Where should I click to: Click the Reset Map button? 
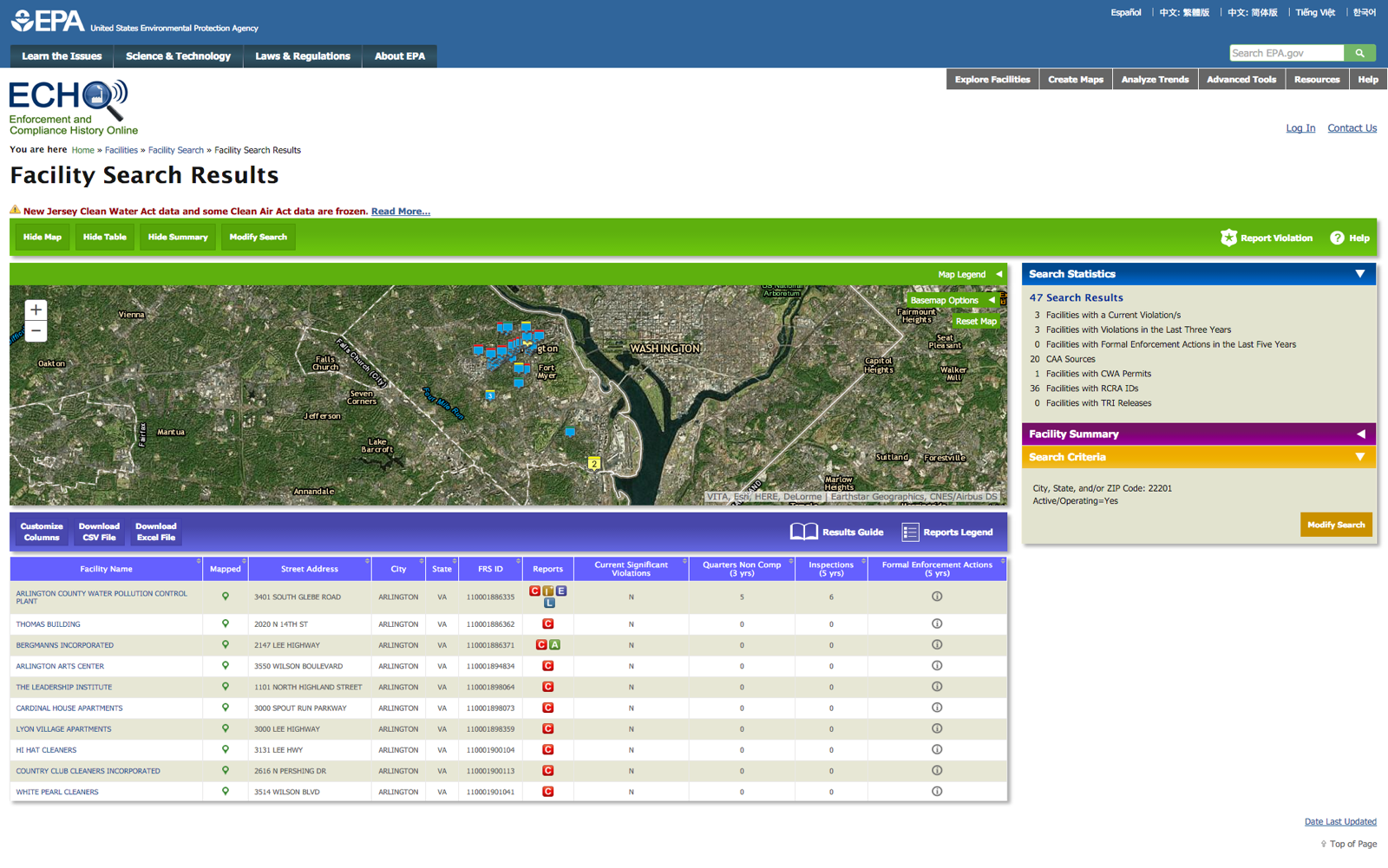point(976,322)
